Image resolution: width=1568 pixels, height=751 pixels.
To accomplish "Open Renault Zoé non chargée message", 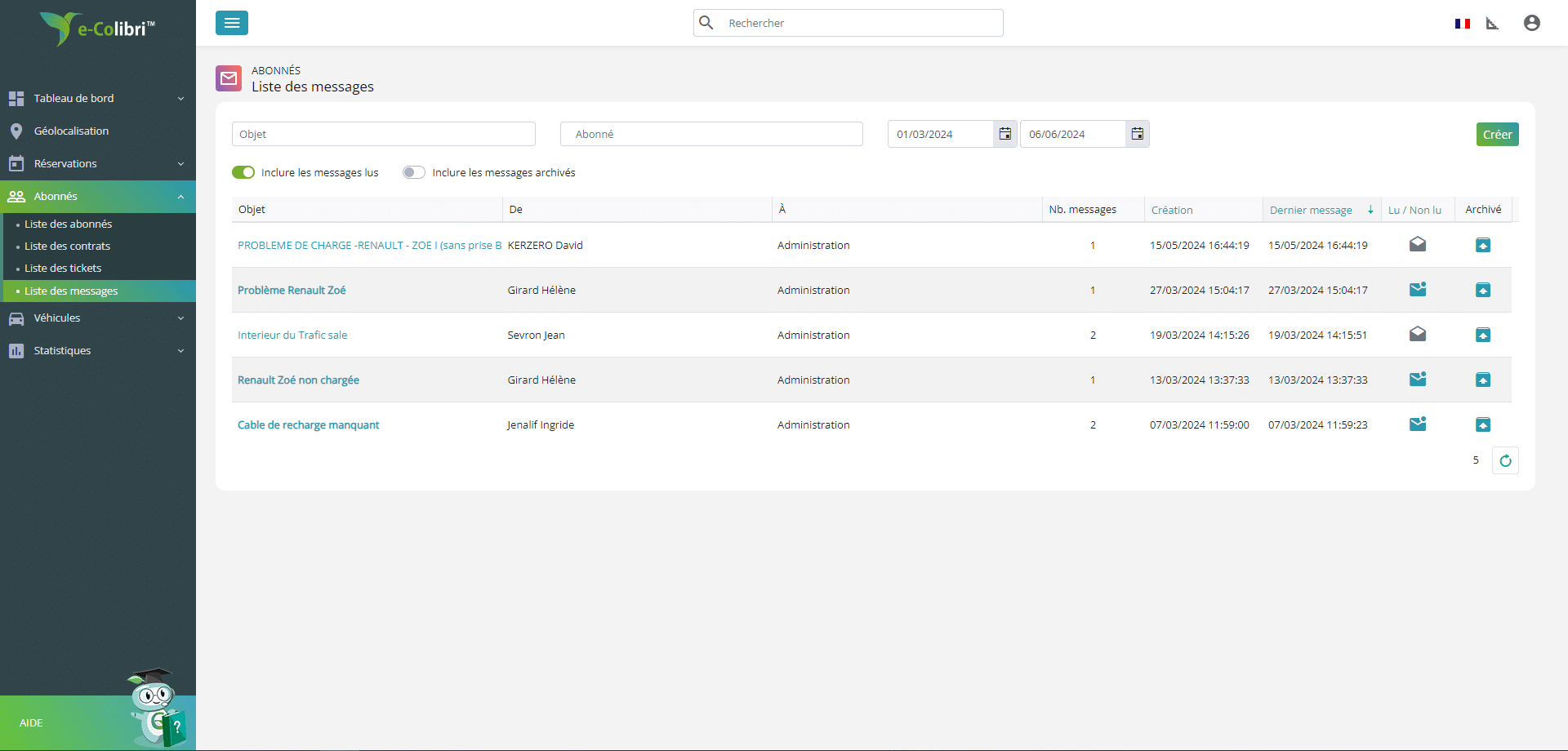I will 298,380.
